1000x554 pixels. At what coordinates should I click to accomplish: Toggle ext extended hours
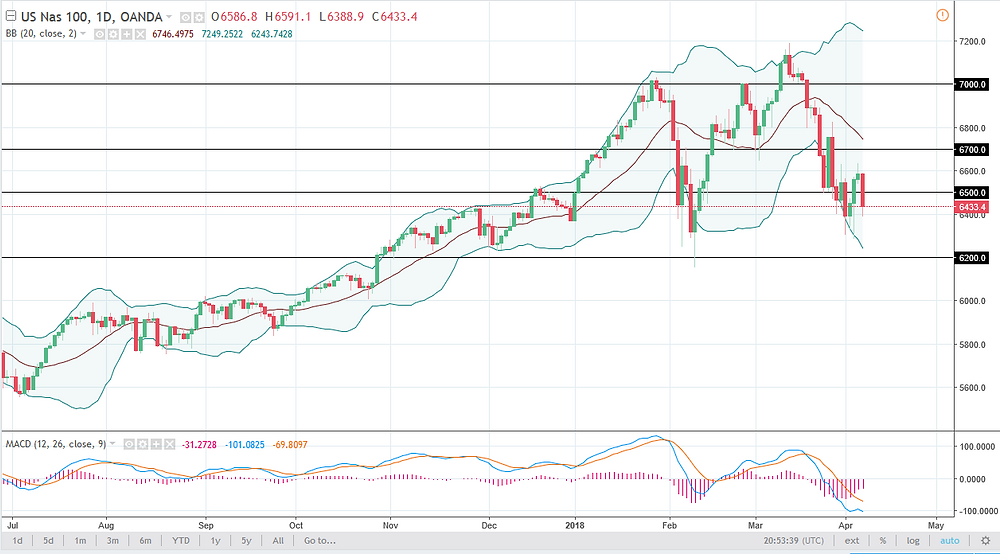(x=851, y=541)
